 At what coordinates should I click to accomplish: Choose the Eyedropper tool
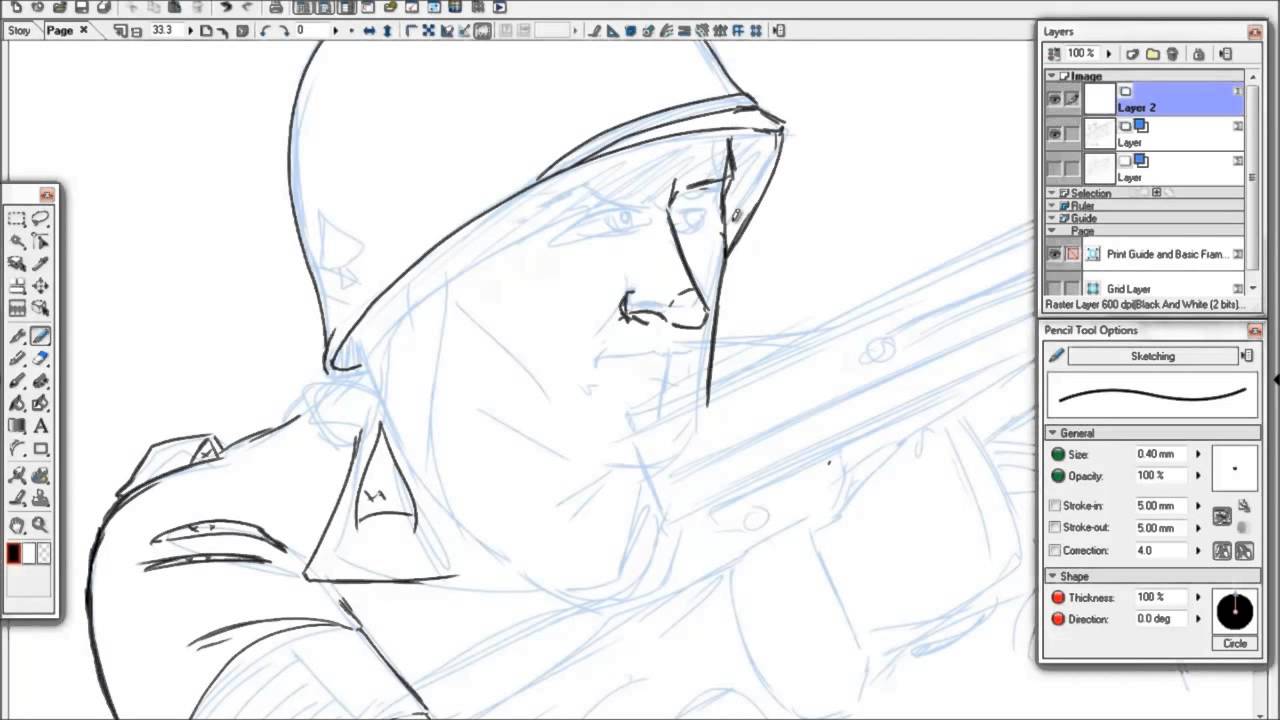(40, 263)
